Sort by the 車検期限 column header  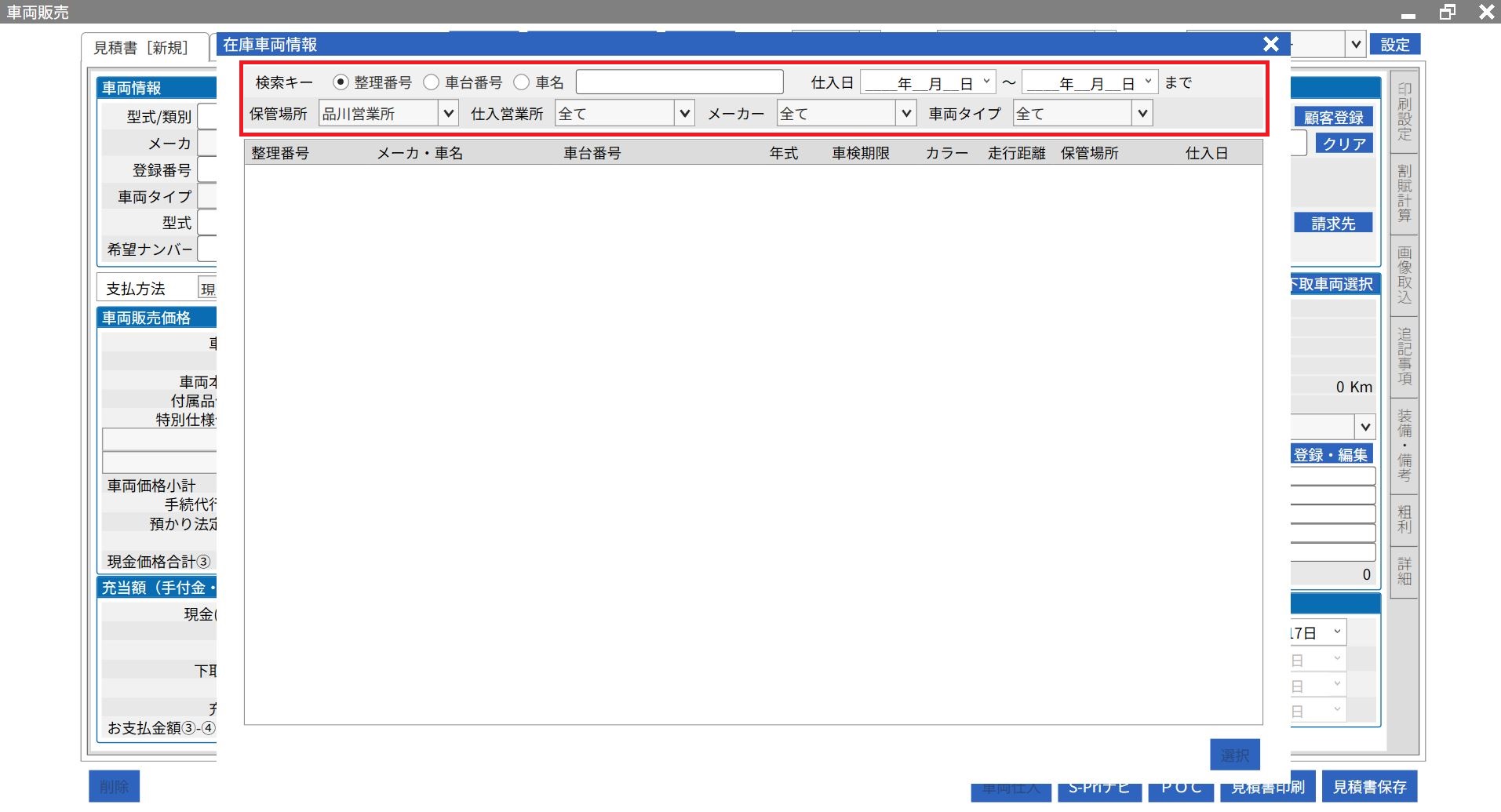coord(861,153)
